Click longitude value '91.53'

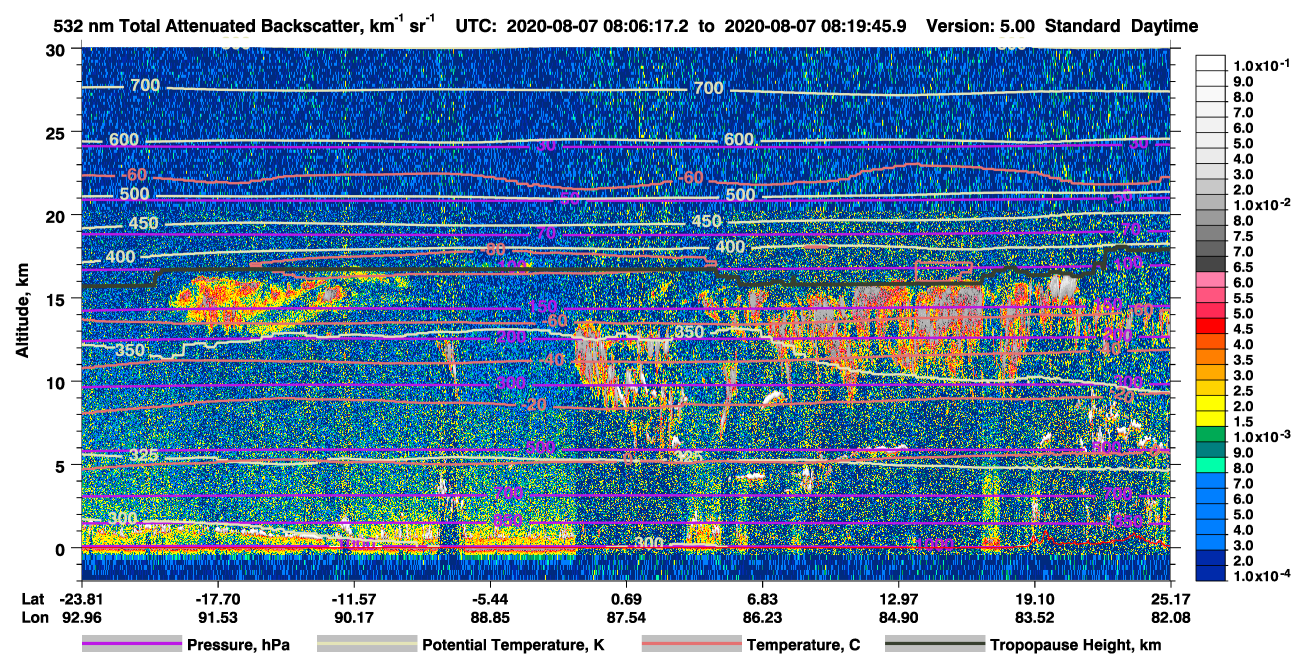click(x=217, y=616)
